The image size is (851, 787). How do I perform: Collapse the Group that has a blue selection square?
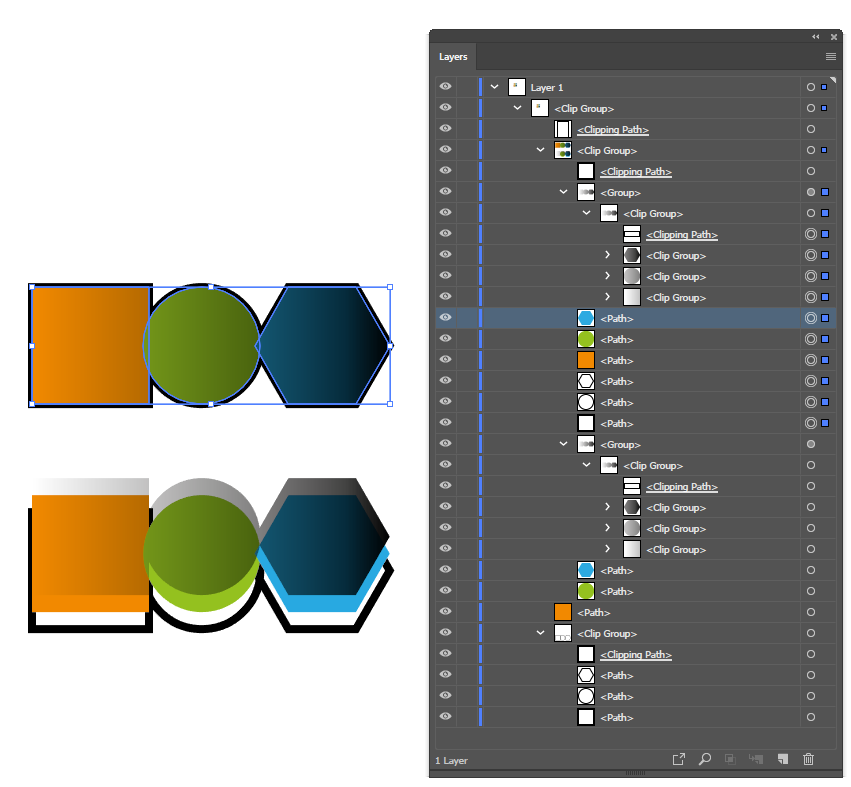564,192
